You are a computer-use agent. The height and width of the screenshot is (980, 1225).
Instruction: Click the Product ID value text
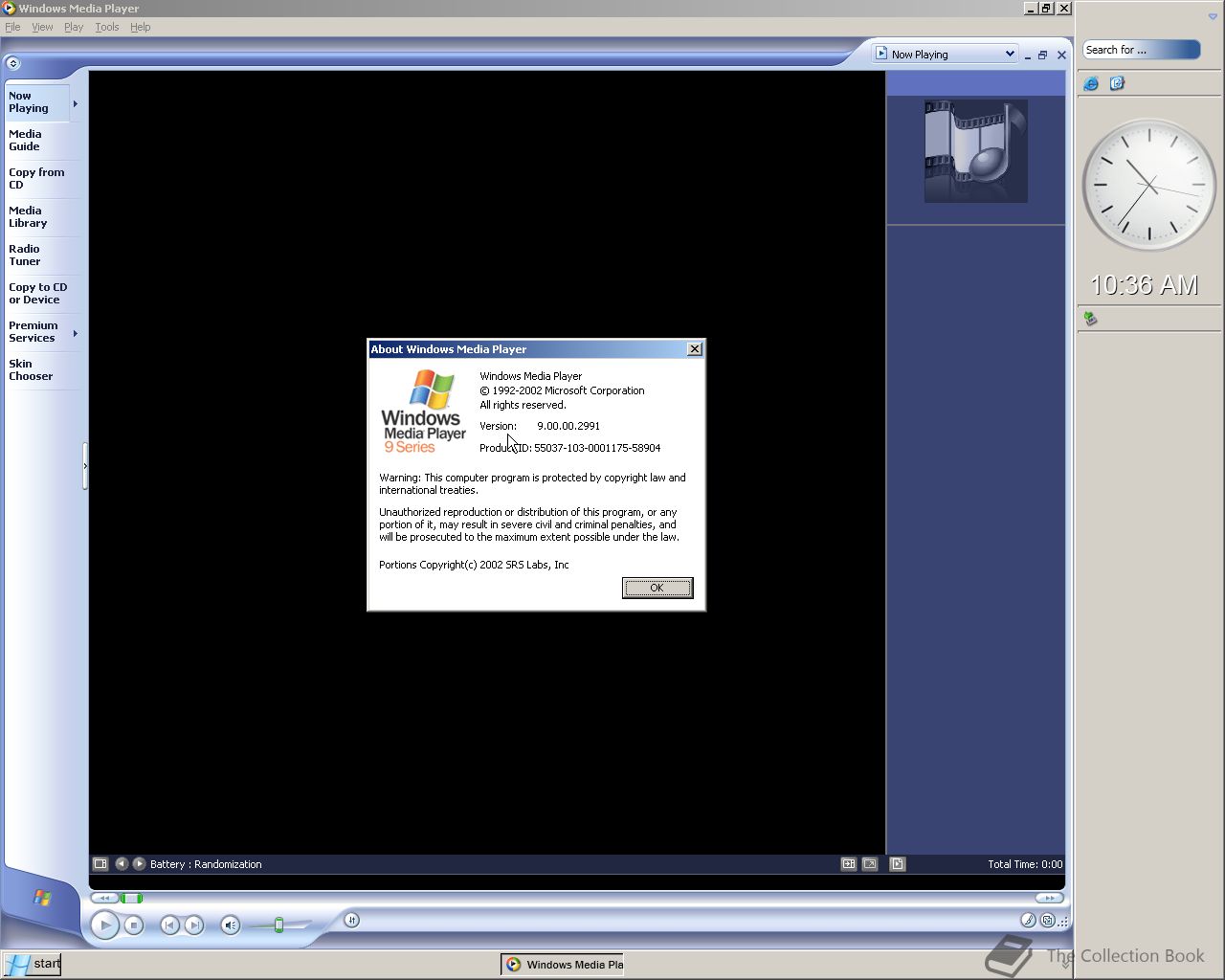click(597, 448)
